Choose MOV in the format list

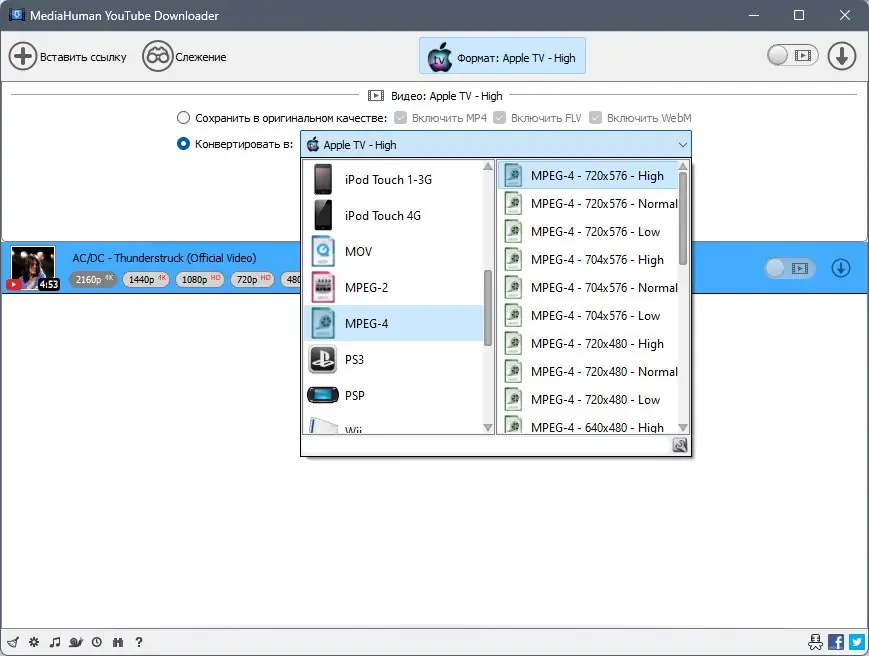[x=393, y=252]
